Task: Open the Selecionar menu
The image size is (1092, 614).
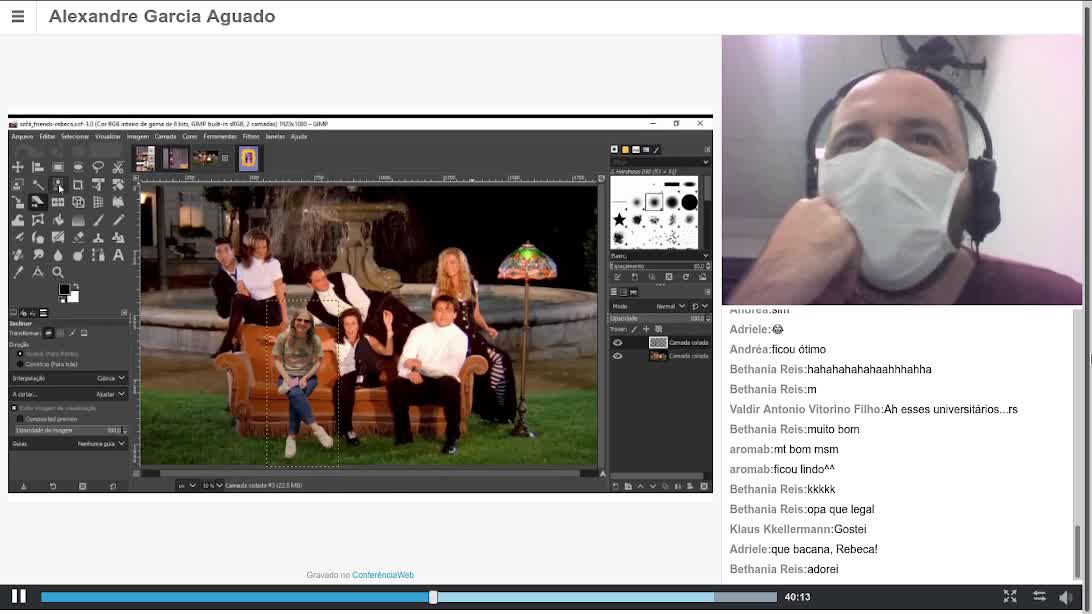Action: click(75, 136)
